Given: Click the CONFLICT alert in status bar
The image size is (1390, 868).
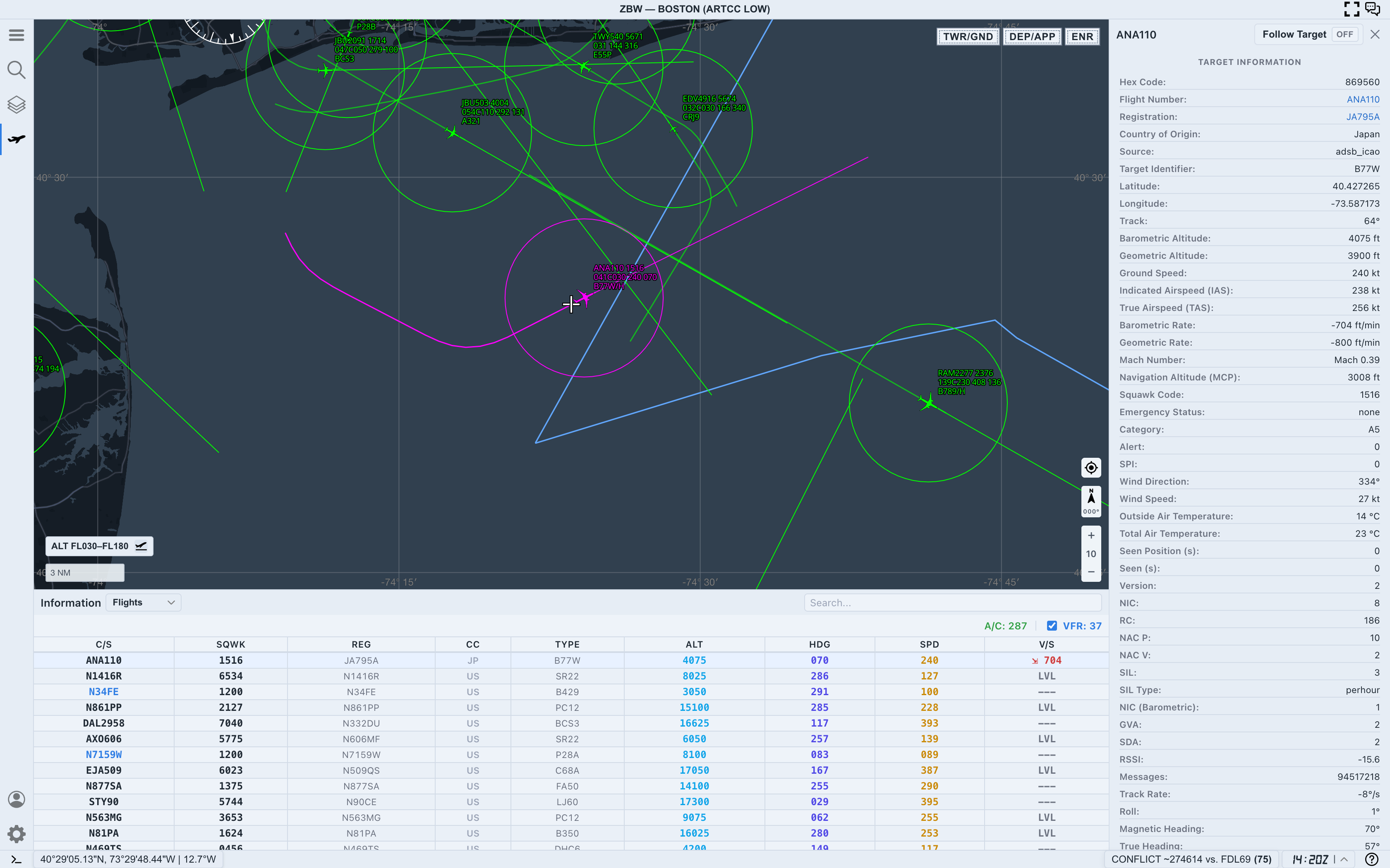Looking at the screenshot, I should coord(1191,859).
